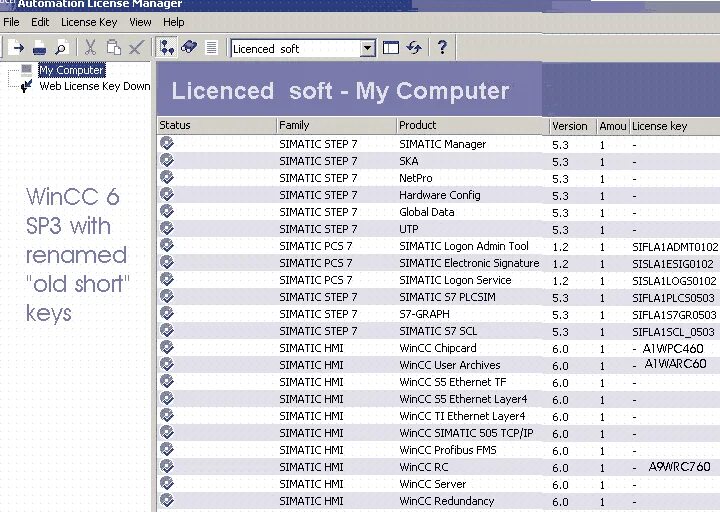Sort by the Product column header

click(x=472, y=125)
